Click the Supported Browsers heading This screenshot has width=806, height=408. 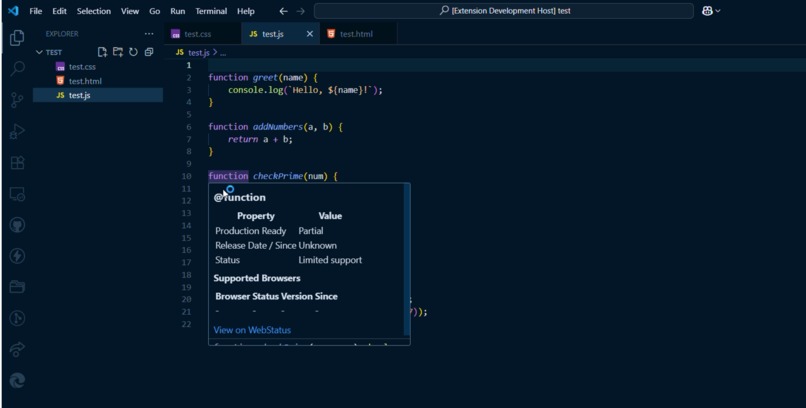pyautogui.click(x=257, y=278)
